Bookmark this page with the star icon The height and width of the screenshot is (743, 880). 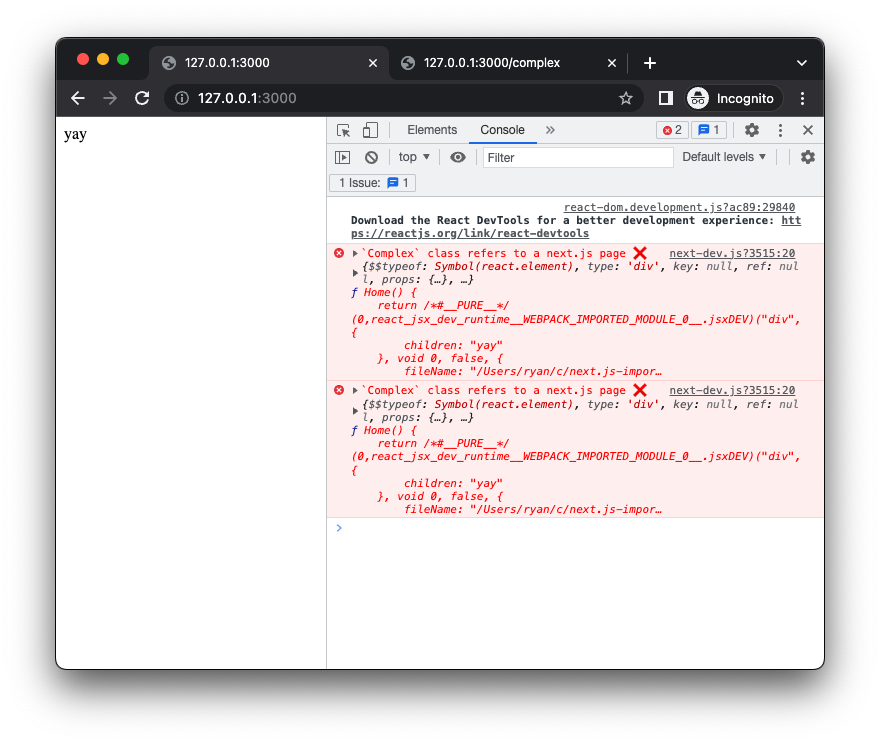(x=626, y=98)
